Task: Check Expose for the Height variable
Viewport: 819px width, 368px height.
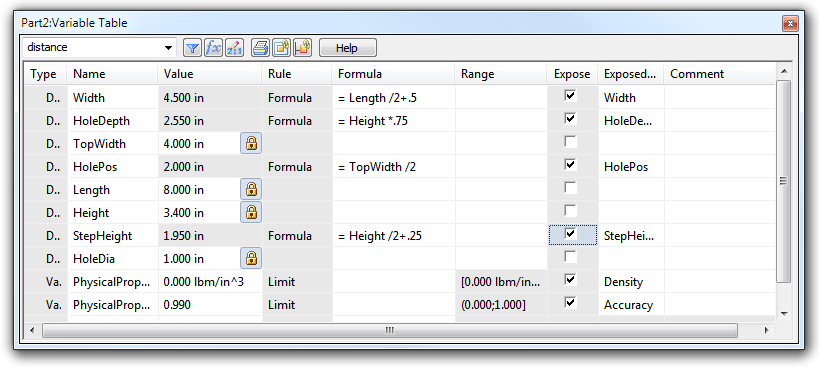Action: 570,211
